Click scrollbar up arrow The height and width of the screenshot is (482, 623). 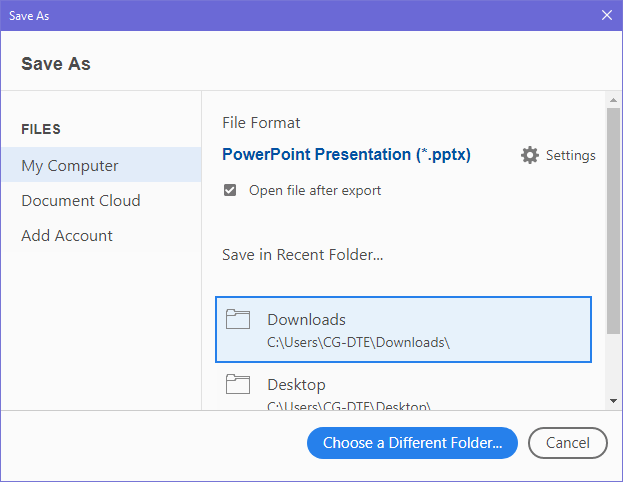click(x=613, y=100)
